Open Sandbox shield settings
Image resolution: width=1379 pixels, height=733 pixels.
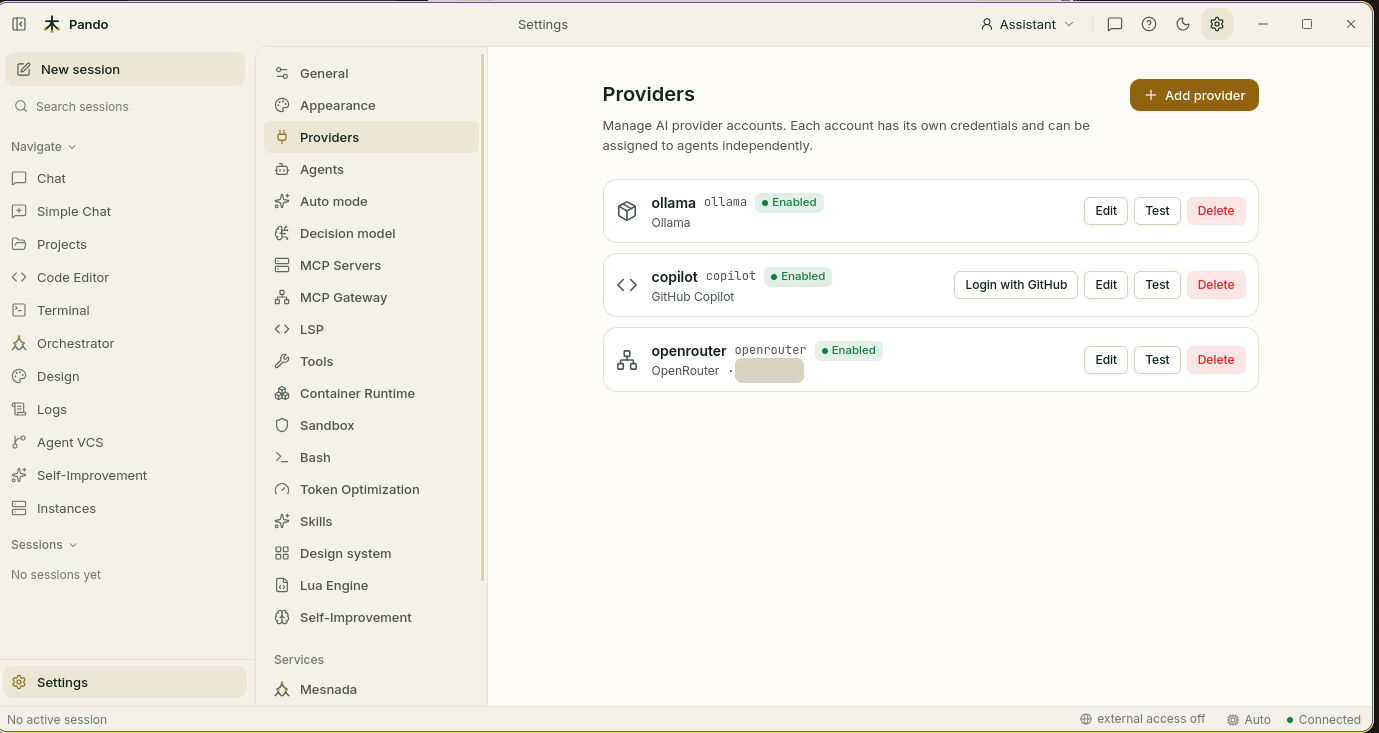point(282,425)
